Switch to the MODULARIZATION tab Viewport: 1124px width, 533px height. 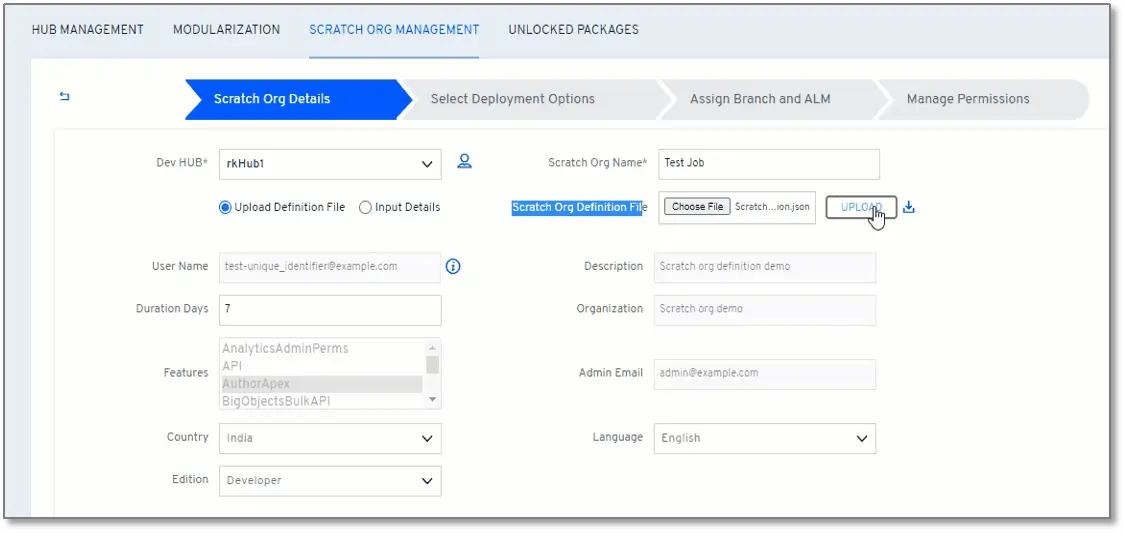(227, 29)
